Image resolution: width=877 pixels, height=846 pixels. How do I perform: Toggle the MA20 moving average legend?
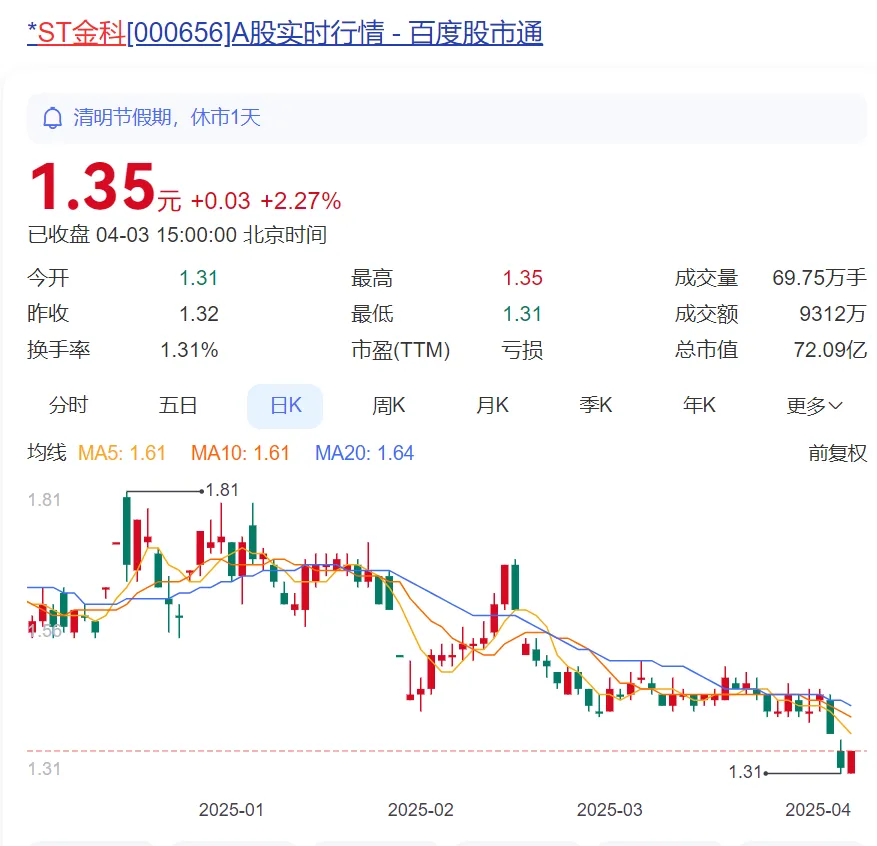(x=364, y=453)
